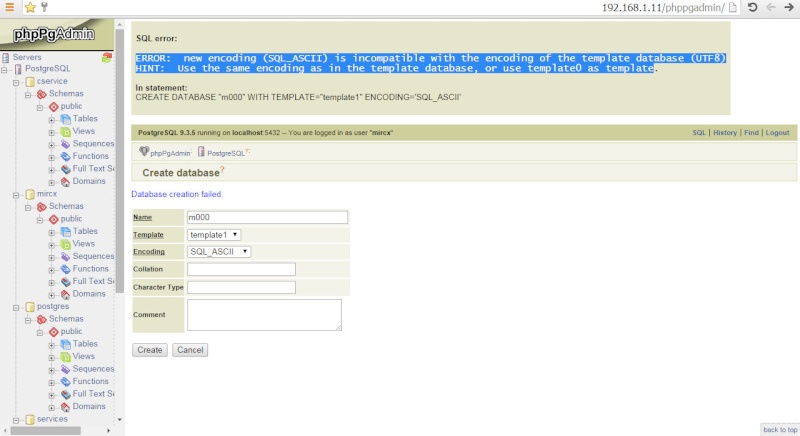Click inside the Comment text area
This screenshot has height=436, width=800.
tap(264, 315)
